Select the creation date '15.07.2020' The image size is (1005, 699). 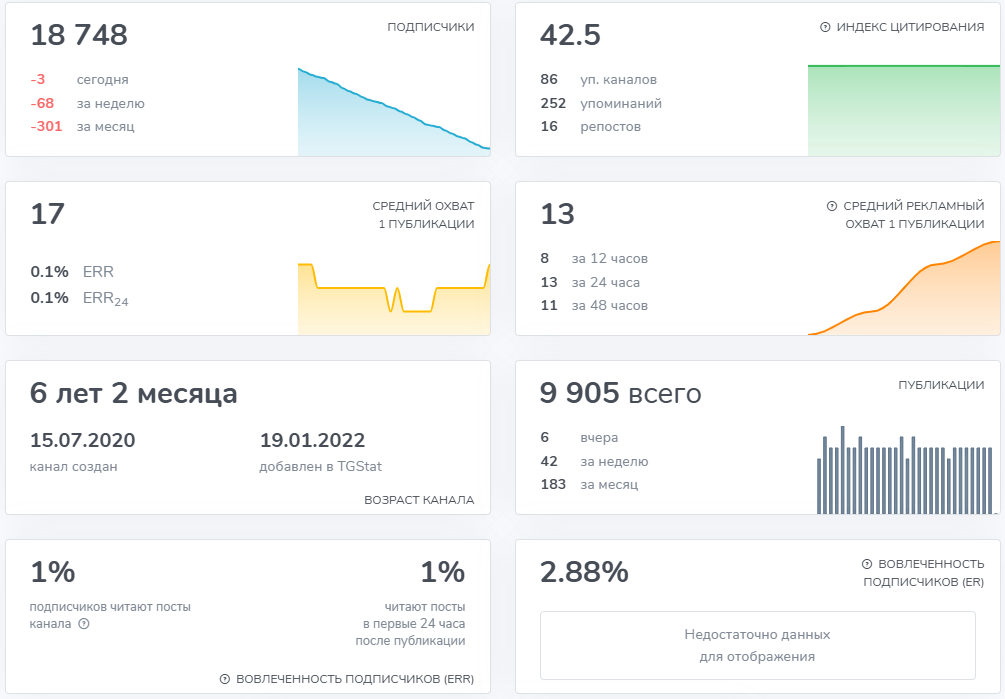tap(83, 440)
